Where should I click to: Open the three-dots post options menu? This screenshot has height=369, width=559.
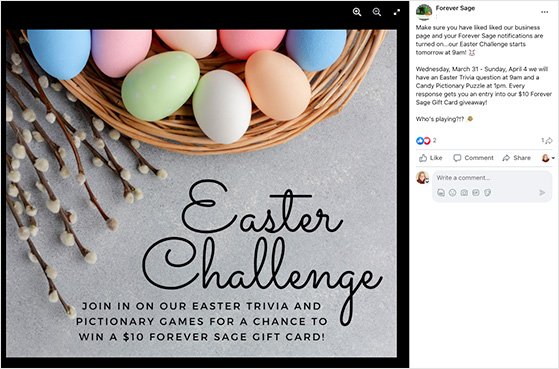pos(544,12)
